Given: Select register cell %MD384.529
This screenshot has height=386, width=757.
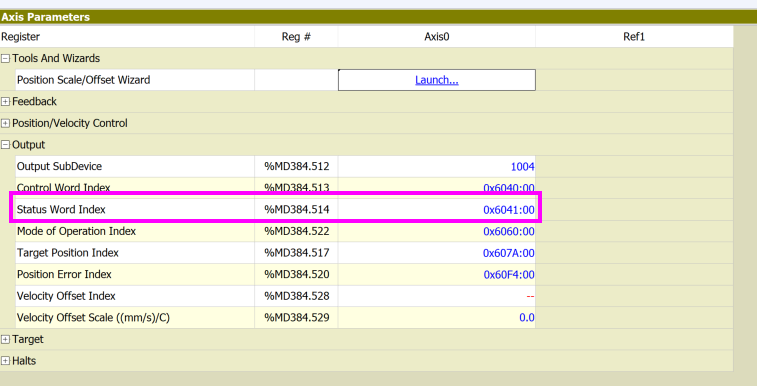Looking at the screenshot, I should coord(296,317).
